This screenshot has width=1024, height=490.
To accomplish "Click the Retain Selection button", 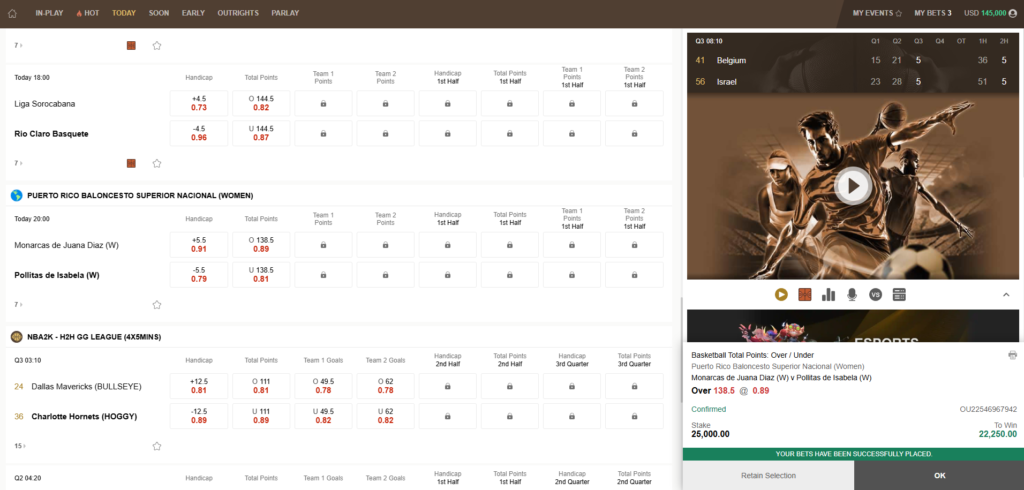I will [768, 475].
